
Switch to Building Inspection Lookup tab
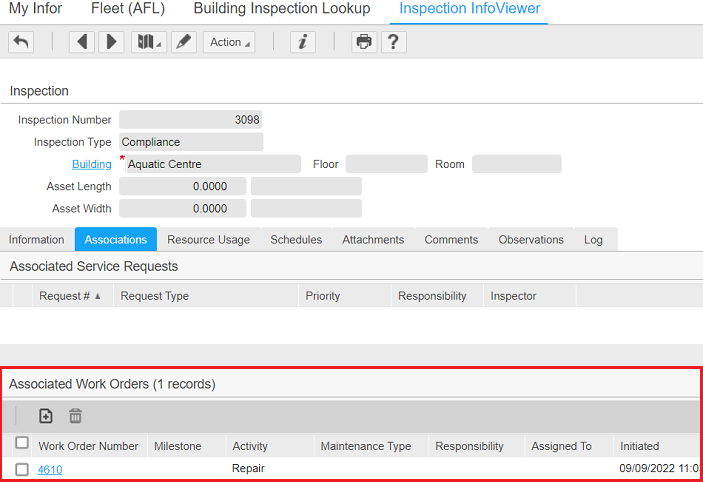(x=281, y=9)
